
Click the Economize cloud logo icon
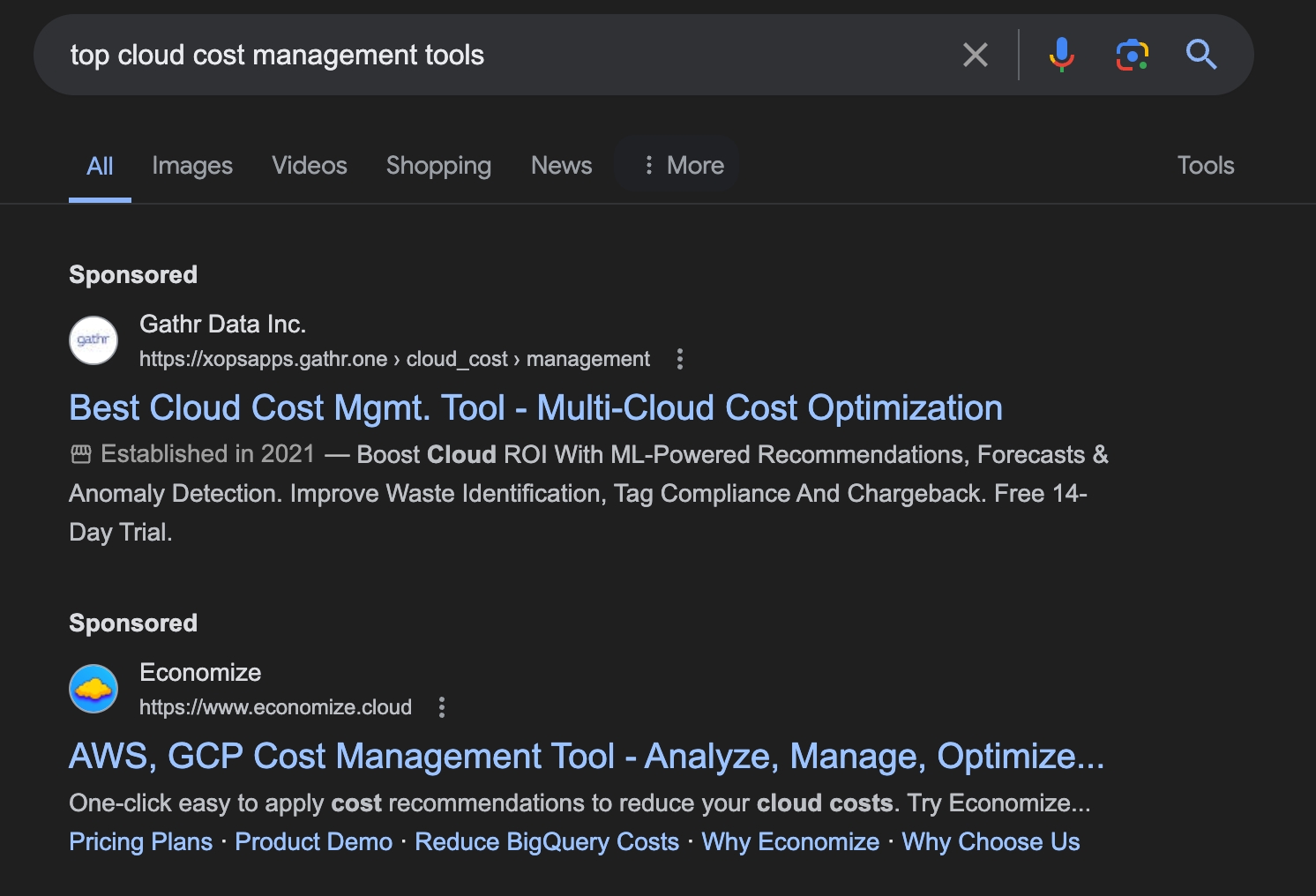tap(93, 689)
